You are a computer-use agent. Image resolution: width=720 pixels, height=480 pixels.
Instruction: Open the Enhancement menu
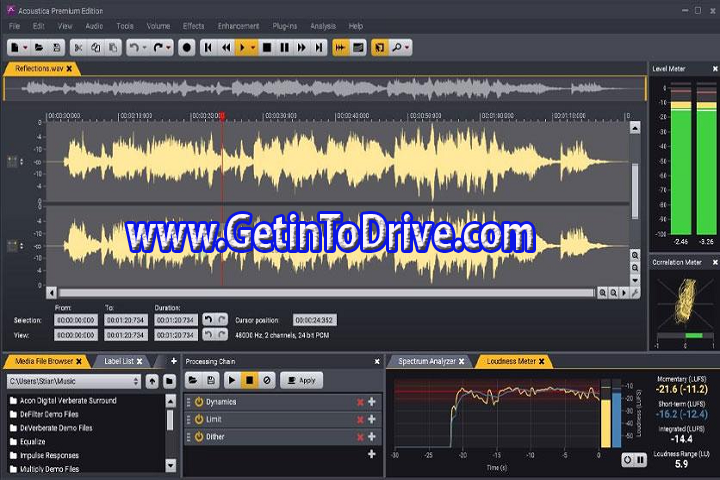238,26
